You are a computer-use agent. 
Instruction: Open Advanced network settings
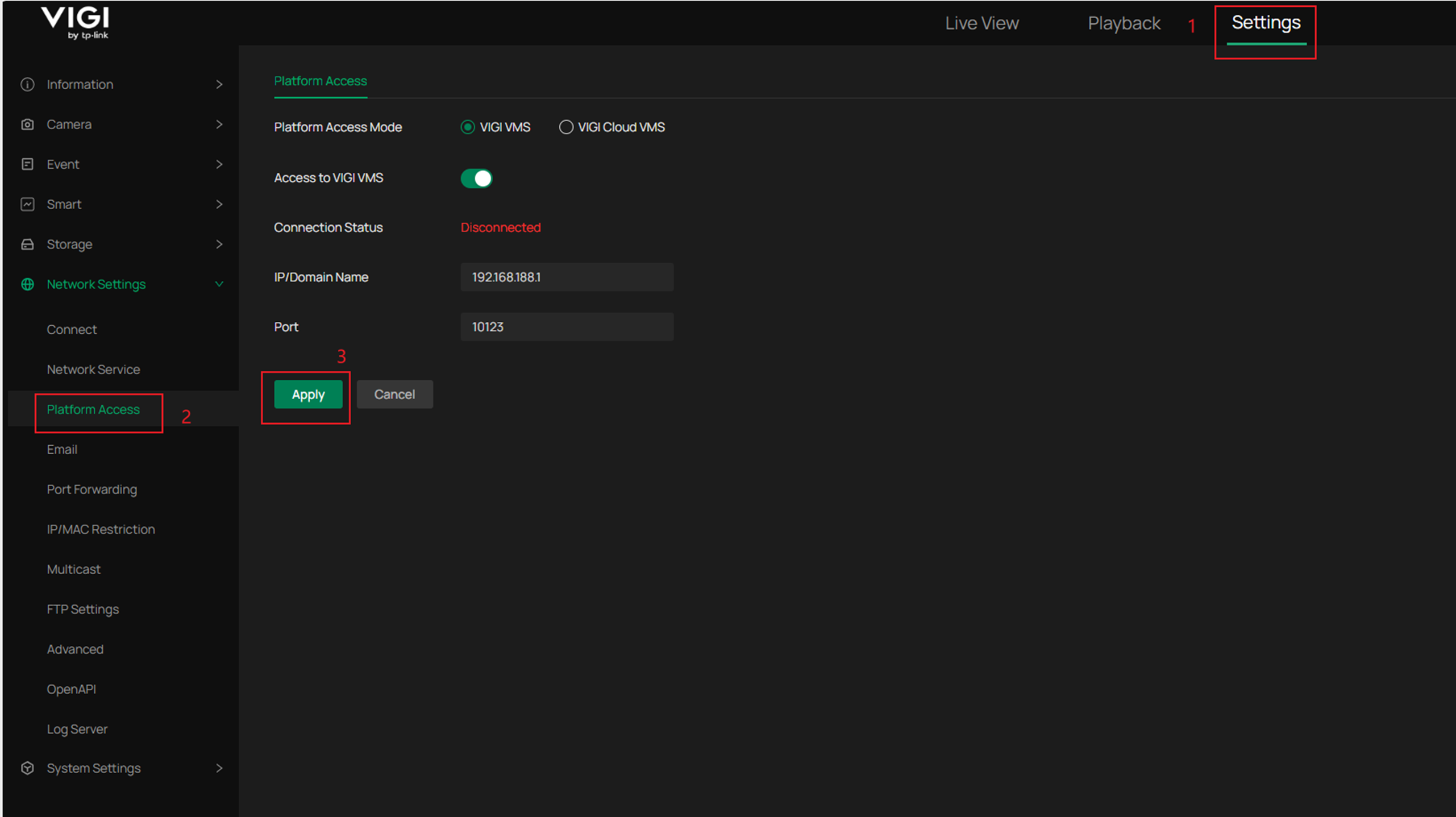point(75,649)
